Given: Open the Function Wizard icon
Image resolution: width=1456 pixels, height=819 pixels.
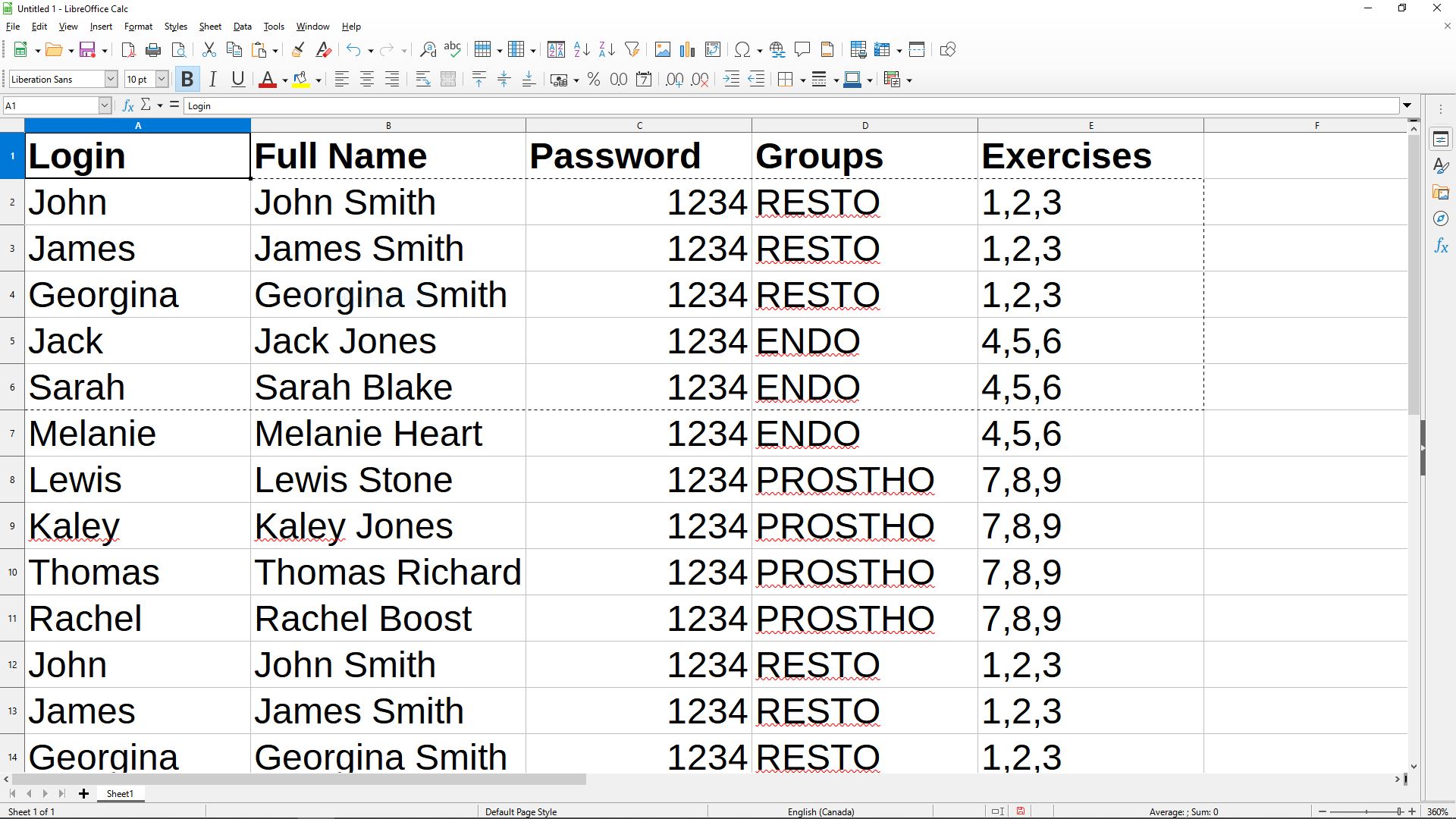Looking at the screenshot, I should pyautogui.click(x=128, y=105).
